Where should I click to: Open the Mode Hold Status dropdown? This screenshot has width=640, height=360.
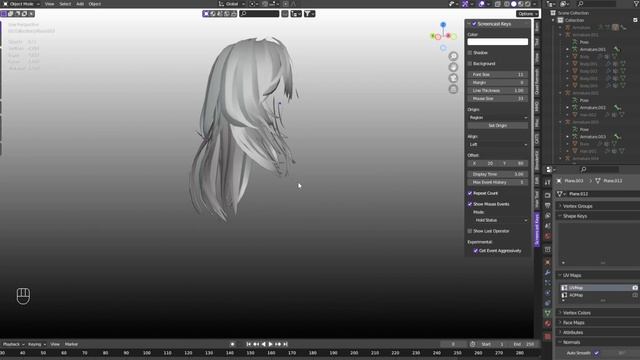(x=500, y=220)
